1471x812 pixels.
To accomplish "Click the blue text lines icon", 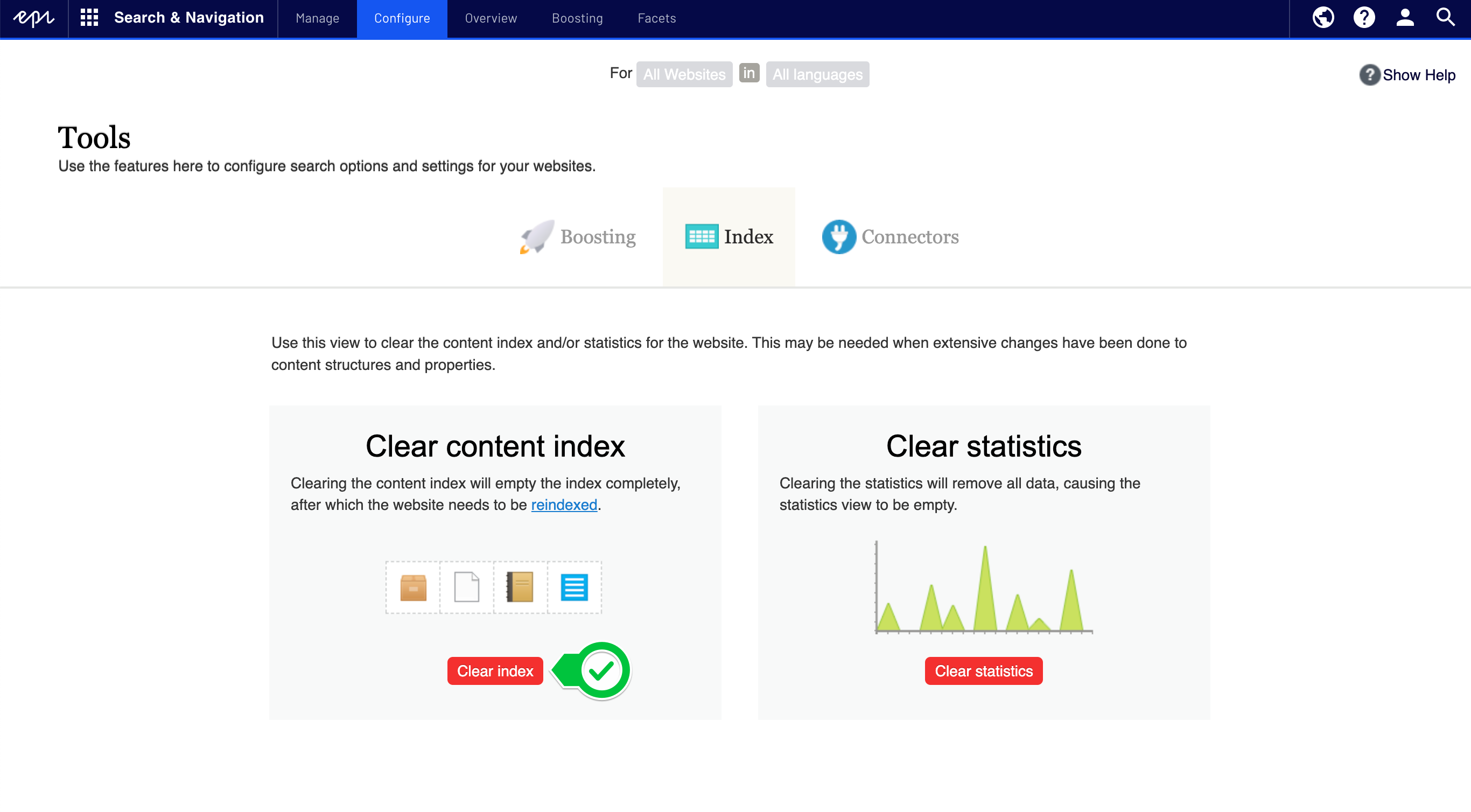I will [574, 587].
